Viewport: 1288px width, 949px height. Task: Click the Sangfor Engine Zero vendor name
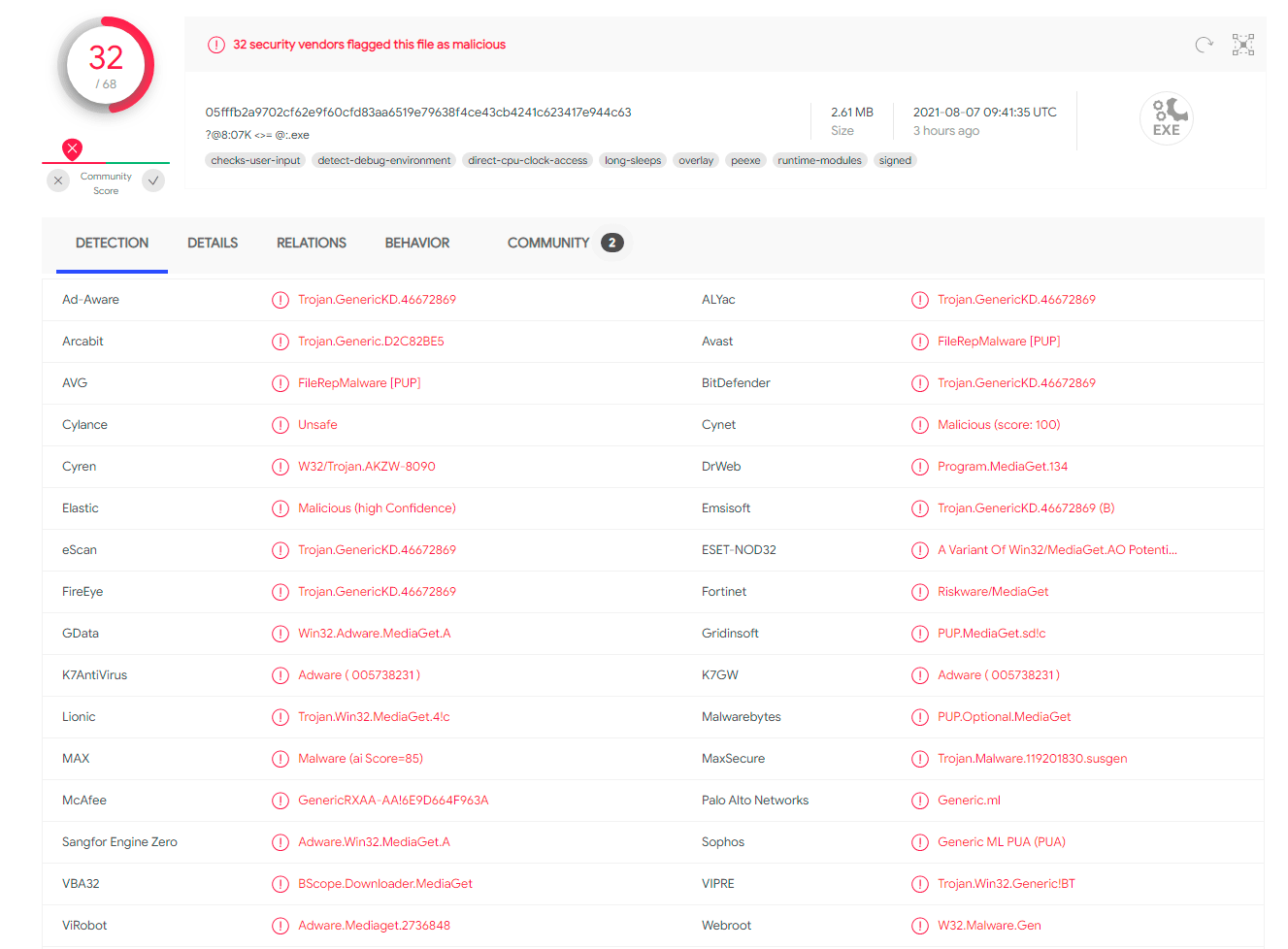coord(119,842)
